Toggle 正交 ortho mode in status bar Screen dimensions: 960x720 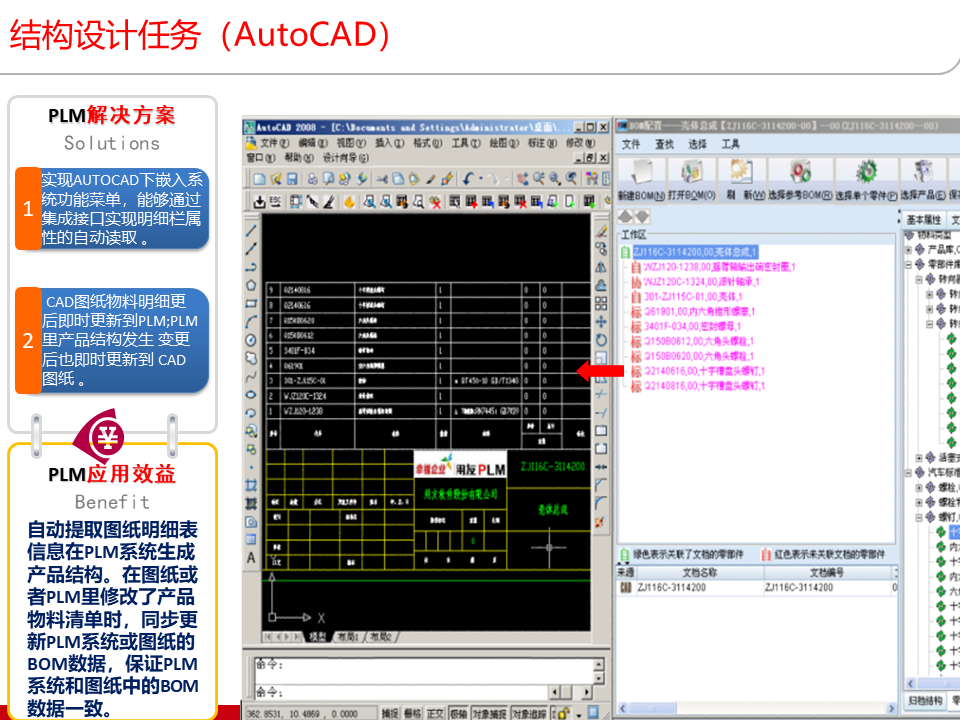435,713
